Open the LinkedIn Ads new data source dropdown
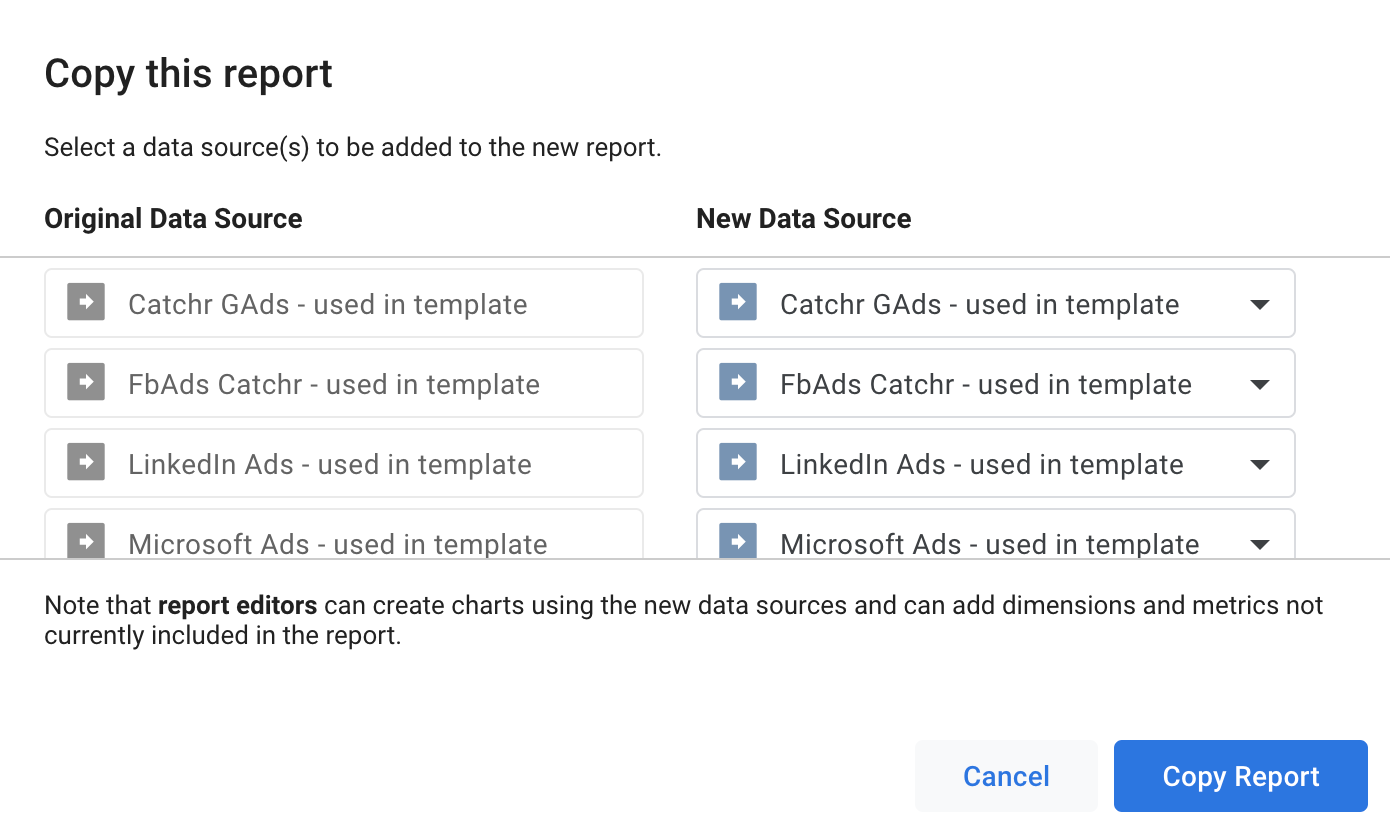This screenshot has height=832, width=1390. click(1259, 463)
